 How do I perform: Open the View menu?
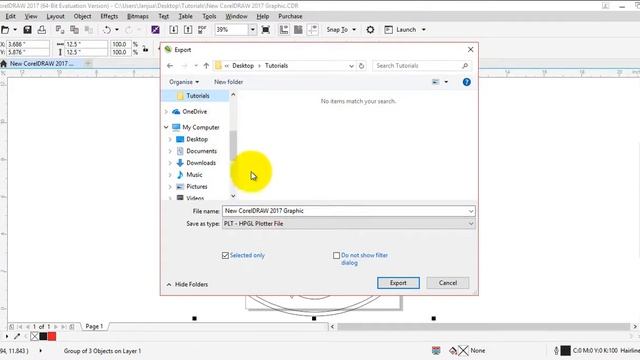[31, 16]
